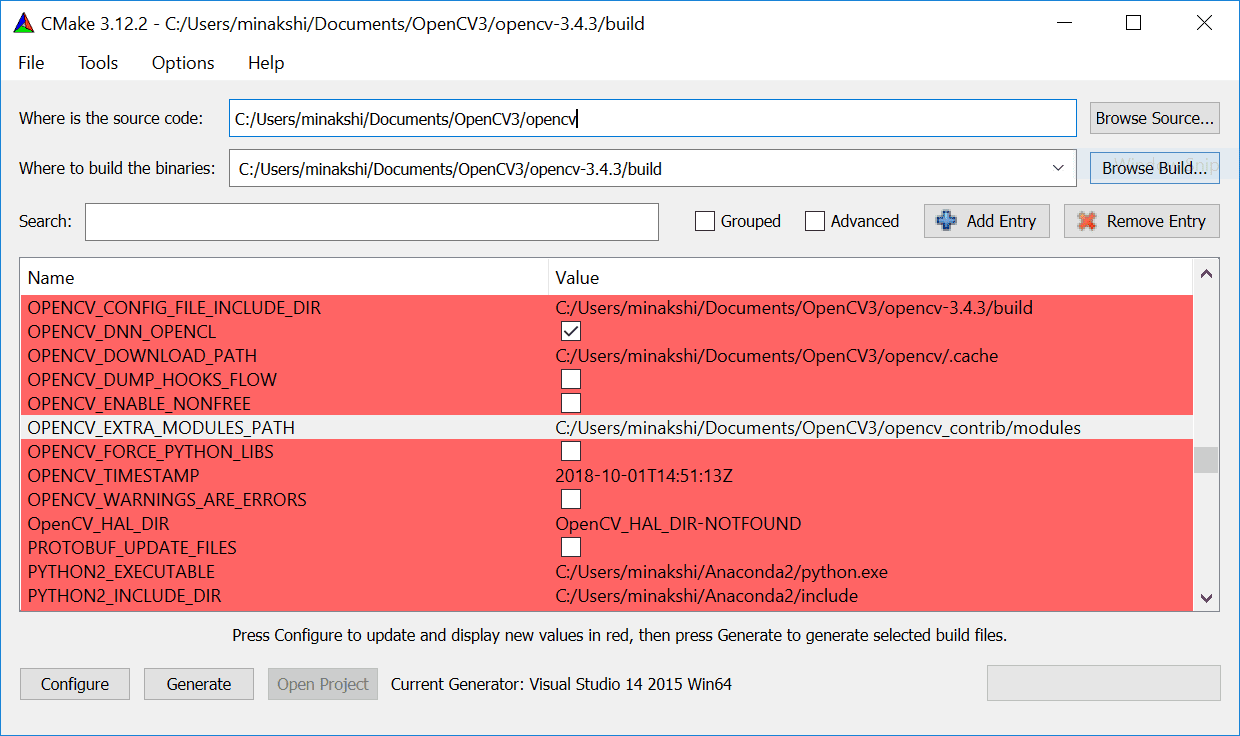Click the Generate button
Image resolution: width=1240 pixels, height=736 pixels.
pyautogui.click(x=199, y=684)
